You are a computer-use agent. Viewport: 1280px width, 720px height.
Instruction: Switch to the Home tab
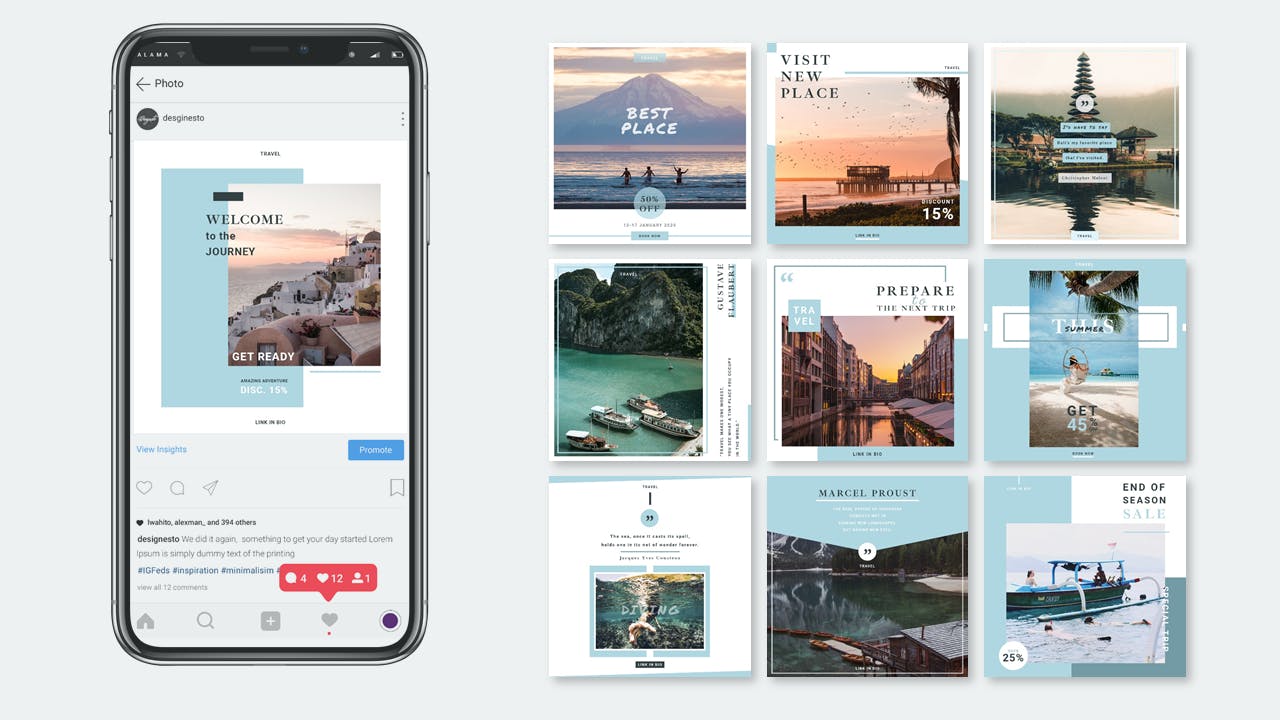coord(144,620)
